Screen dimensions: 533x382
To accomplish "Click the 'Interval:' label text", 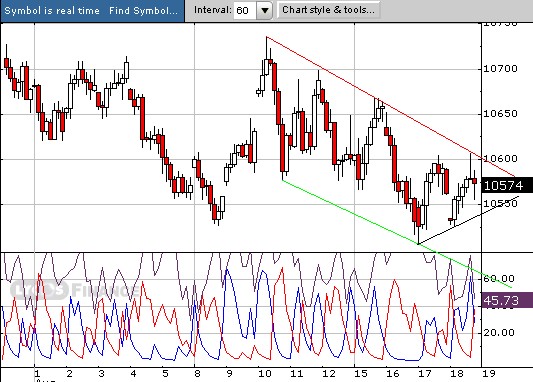I will [x=213, y=10].
